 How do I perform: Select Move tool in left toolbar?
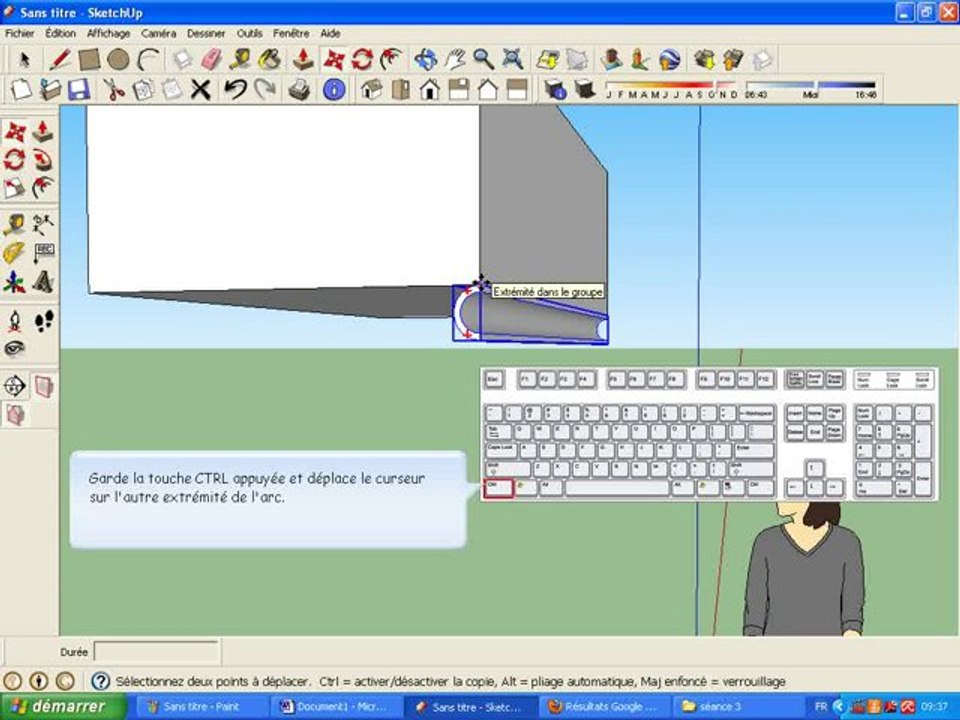tap(15, 131)
